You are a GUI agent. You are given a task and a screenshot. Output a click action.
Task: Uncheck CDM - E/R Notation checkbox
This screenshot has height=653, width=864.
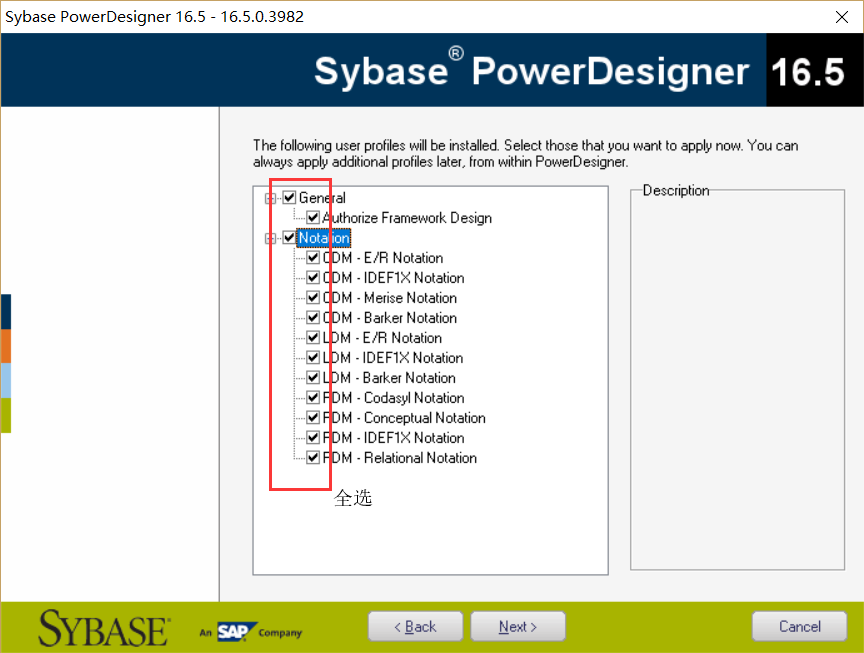(313, 257)
